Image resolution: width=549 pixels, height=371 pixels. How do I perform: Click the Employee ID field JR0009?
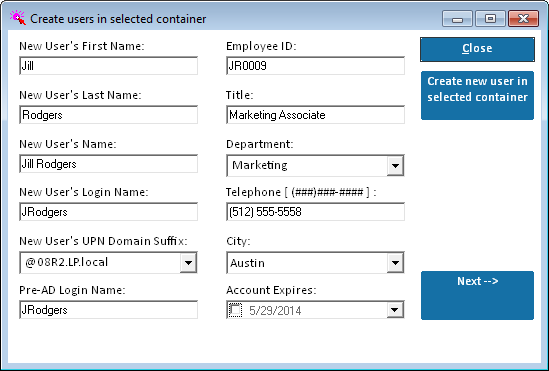[x=315, y=66]
